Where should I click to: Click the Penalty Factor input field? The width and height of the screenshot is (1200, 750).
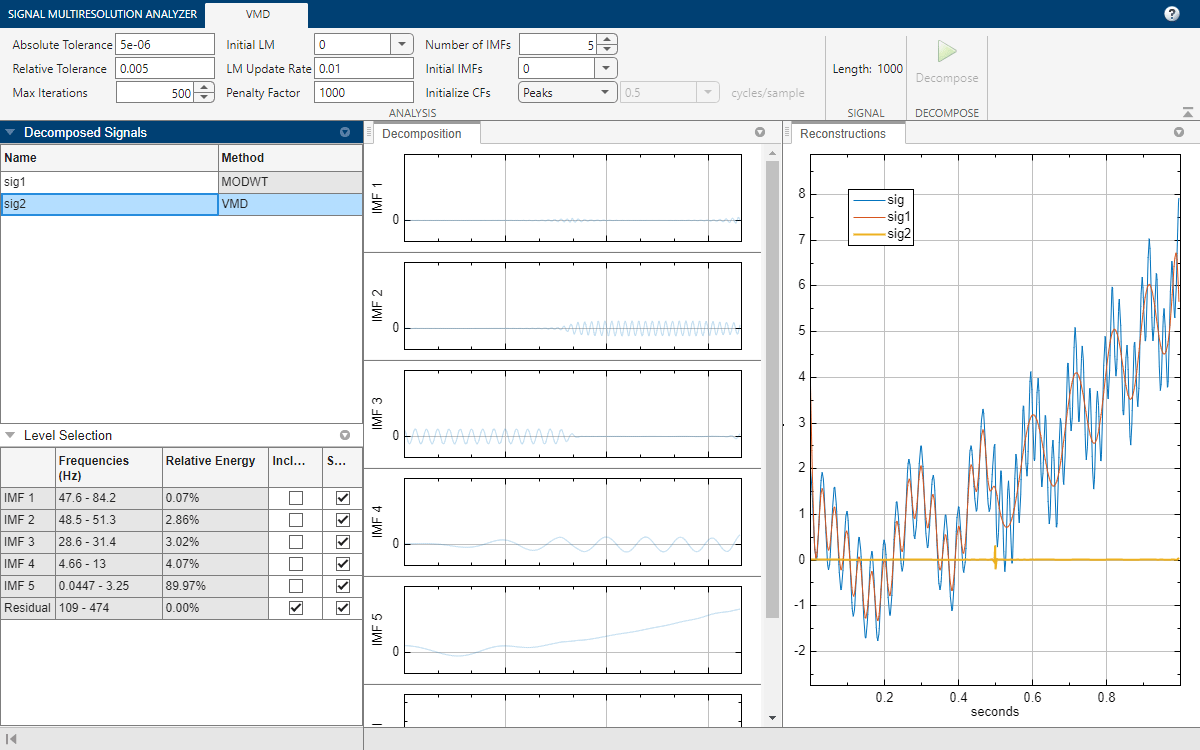tap(363, 92)
